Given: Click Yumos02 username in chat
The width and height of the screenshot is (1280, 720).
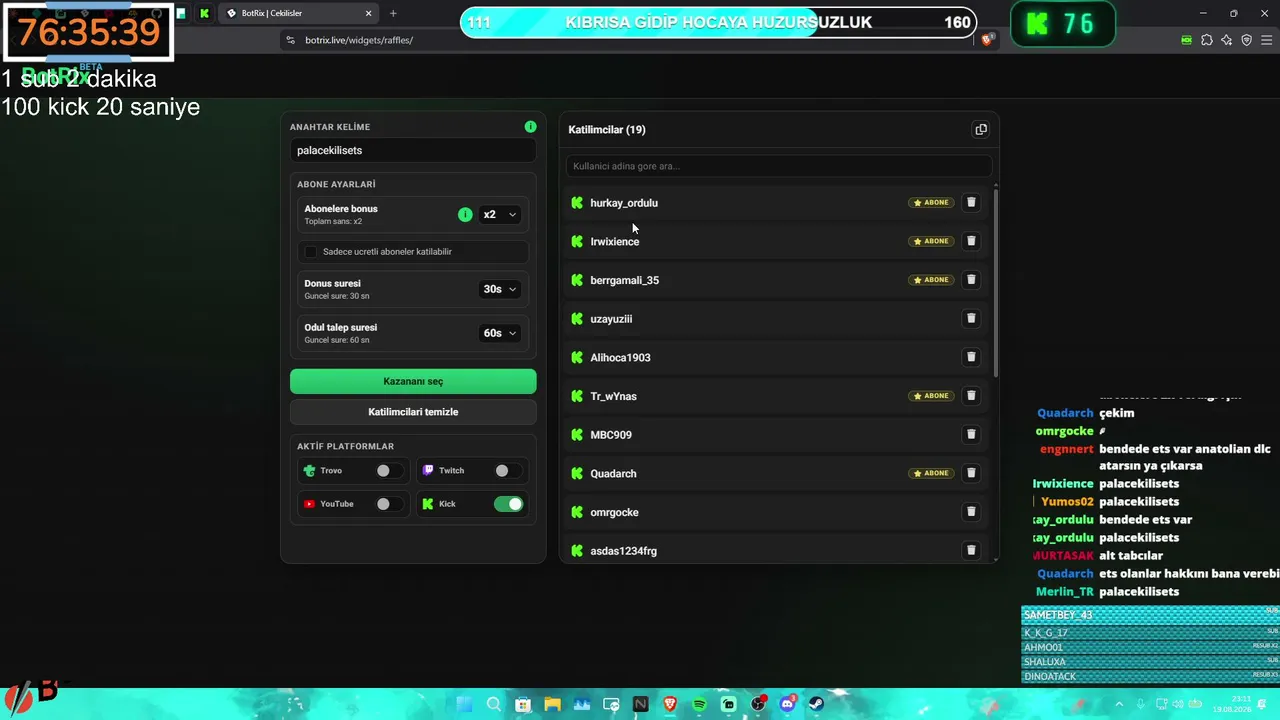Looking at the screenshot, I should [x=1067, y=502].
